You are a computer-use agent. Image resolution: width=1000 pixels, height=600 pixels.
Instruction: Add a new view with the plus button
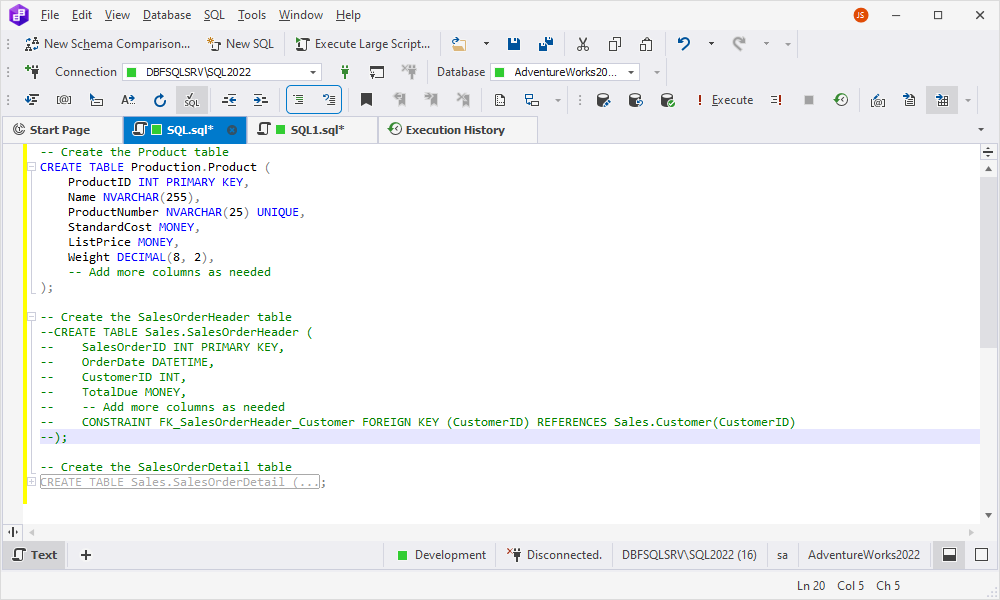pyautogui.click(x=86, y=555)
